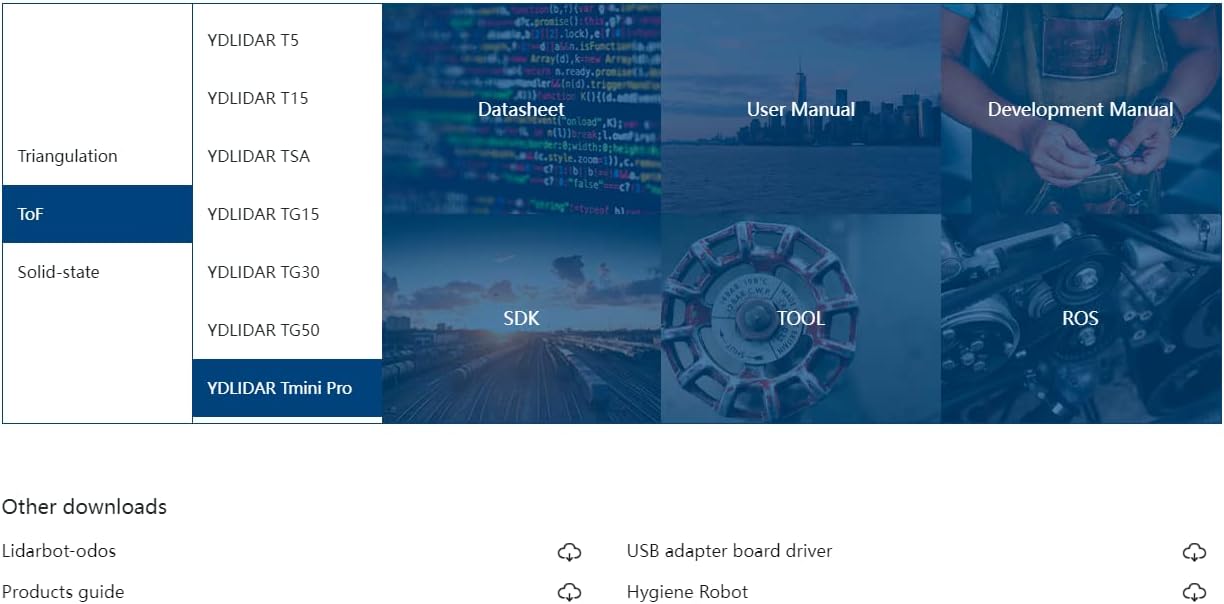Open the Datasheet tile

[x=521, y=109]
